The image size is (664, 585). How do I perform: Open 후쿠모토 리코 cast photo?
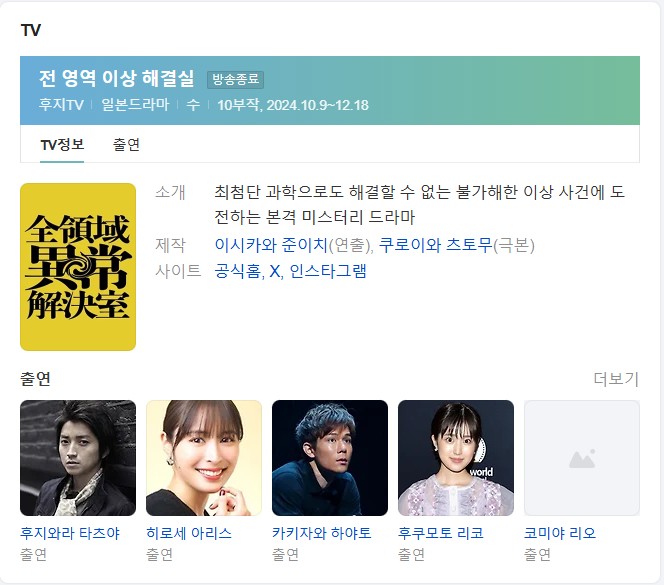456,458
